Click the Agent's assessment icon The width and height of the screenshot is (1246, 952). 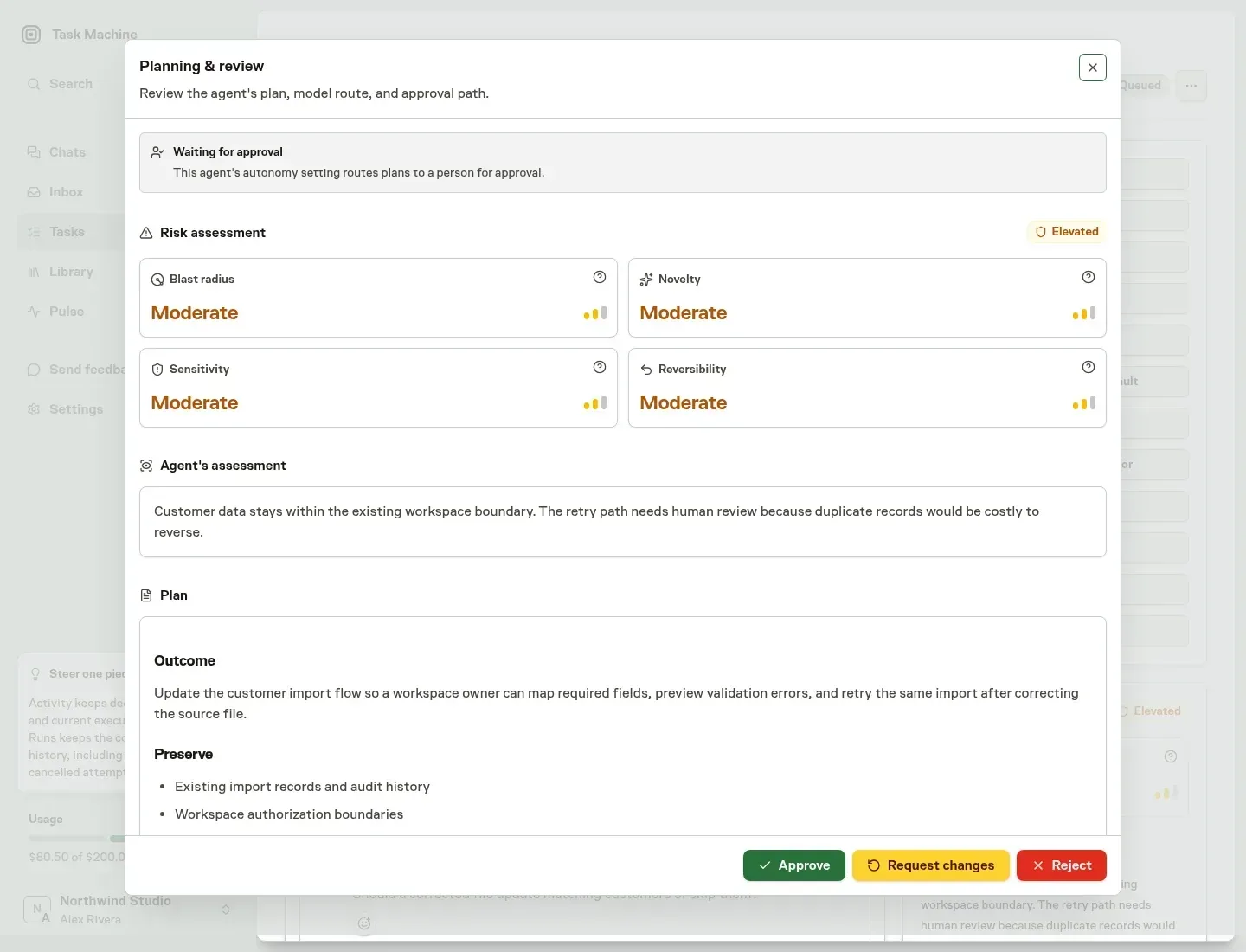pos(146,466)
